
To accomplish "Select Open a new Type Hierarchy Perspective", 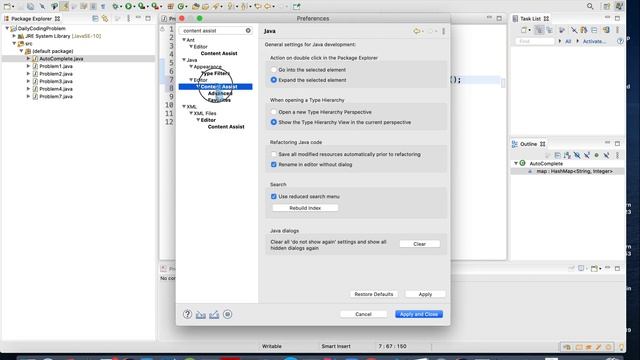I will [x=274, y=112].
